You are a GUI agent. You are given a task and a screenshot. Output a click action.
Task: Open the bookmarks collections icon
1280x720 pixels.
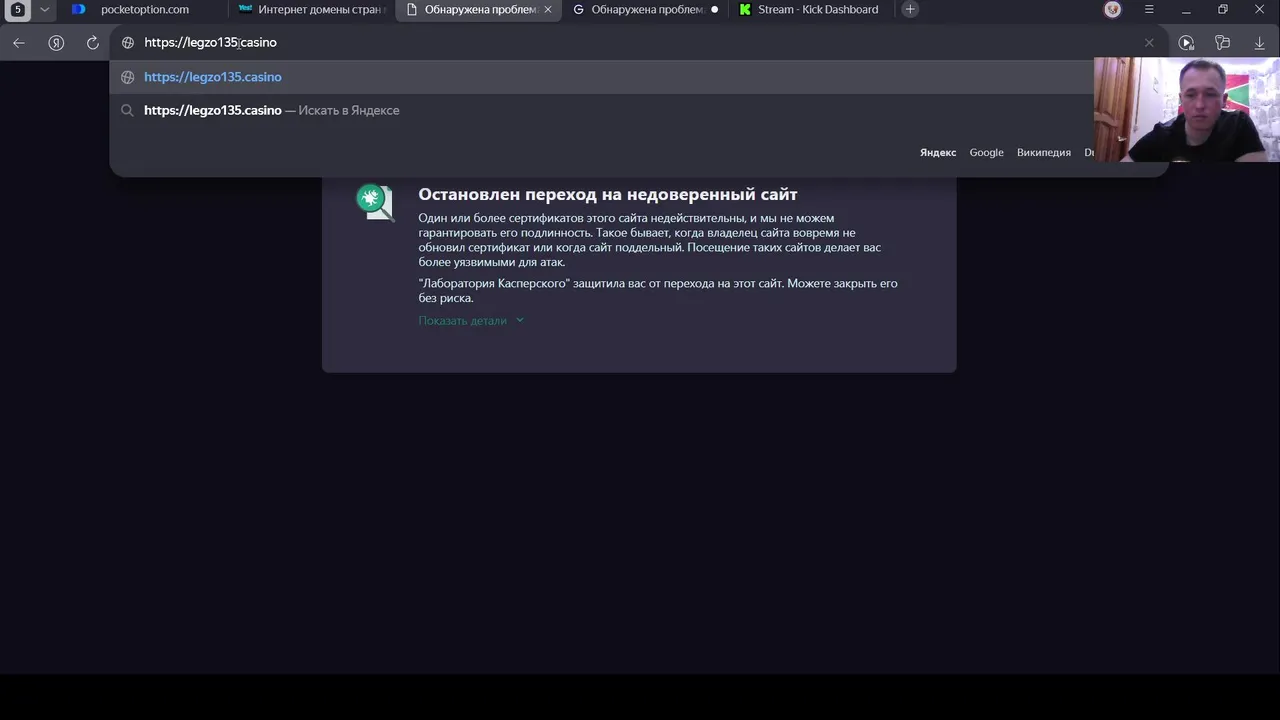pos(1222,43)
